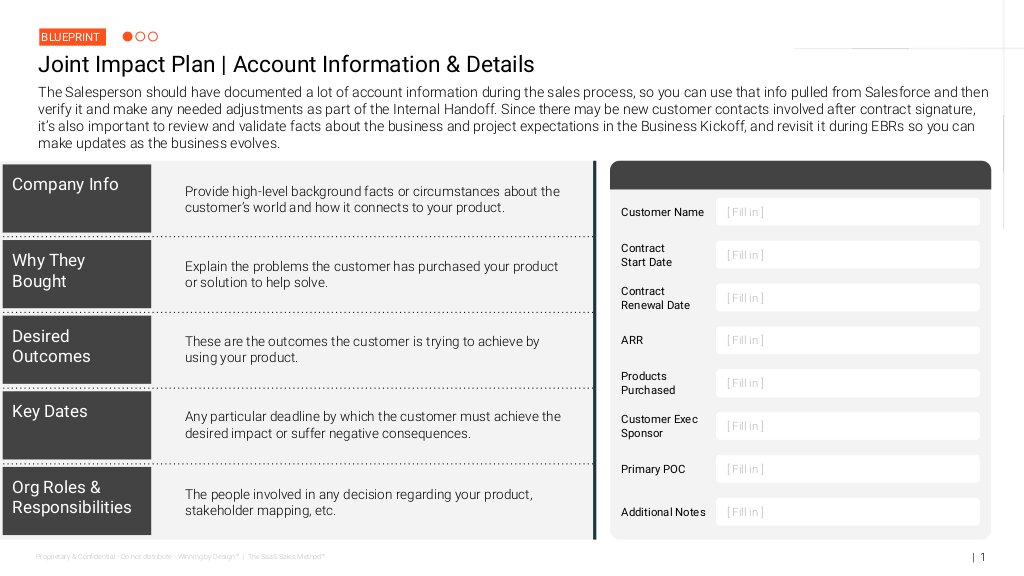Focus the Primary POC input field
The image size is (1024, 576).
click(x=847, y=469)
